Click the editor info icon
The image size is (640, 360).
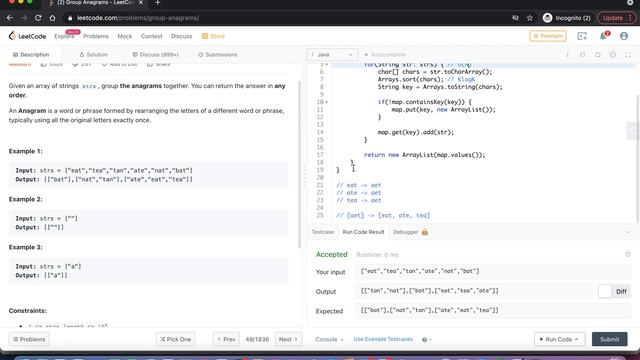coord(567,55)
